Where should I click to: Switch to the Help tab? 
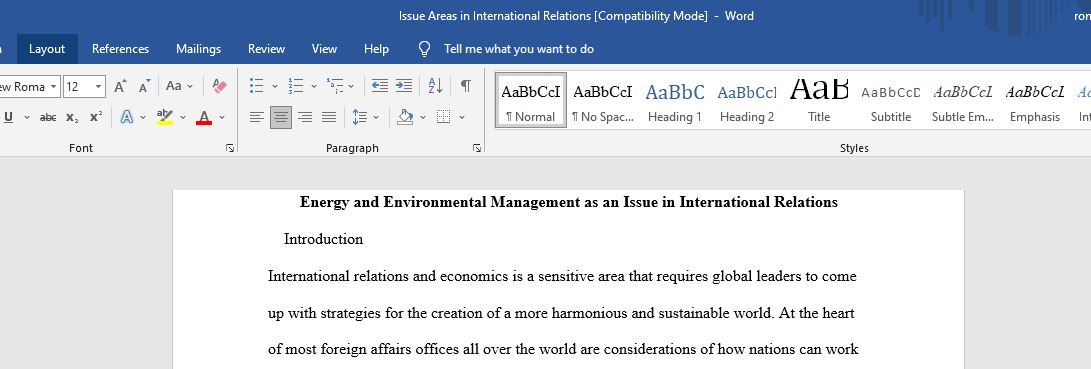[x=376, y=49]
